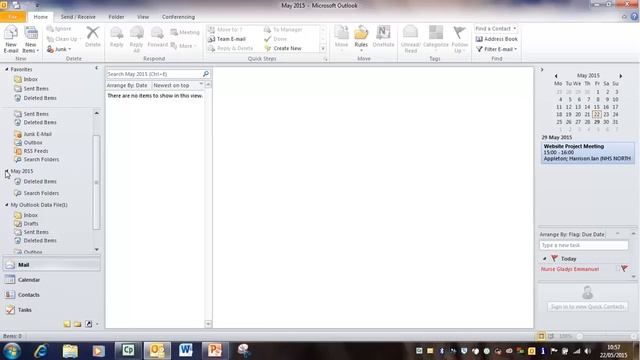This screenshot has height=360, width=640.
Task: Open the File tab
Action: tap(13, 17)
